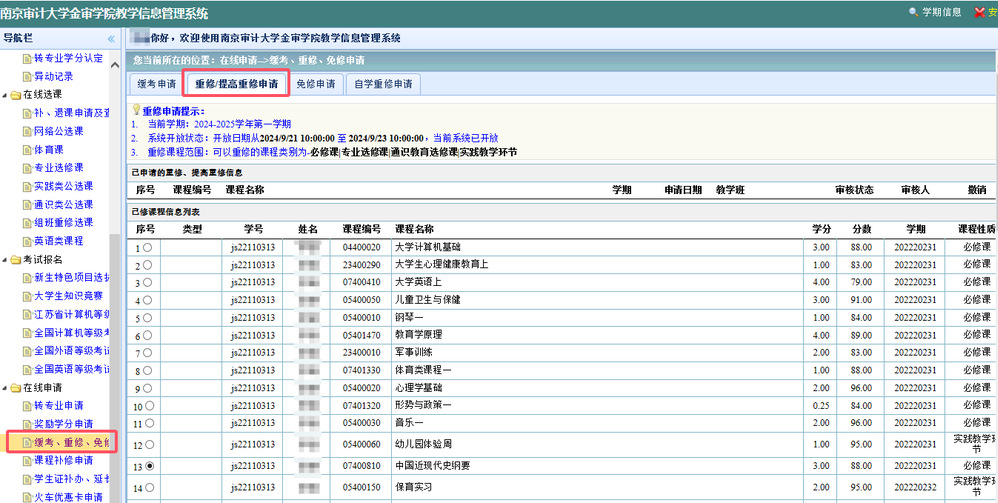Select radio button for 大学计算机基础 row

[149, 247]
